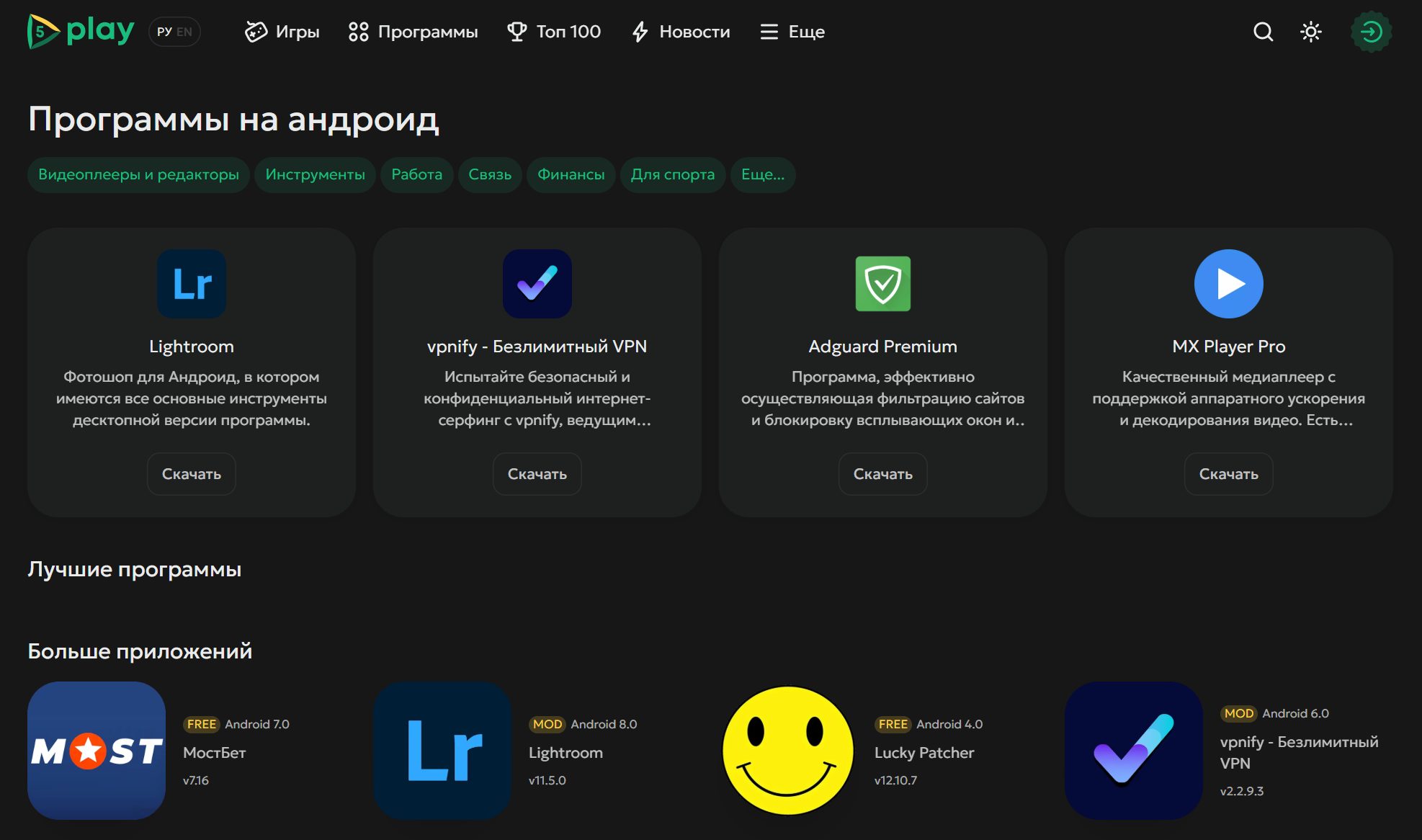1422x840 pixels.
Task: Download MX Player Pro with Скачать
Action: pos(1229,474)
